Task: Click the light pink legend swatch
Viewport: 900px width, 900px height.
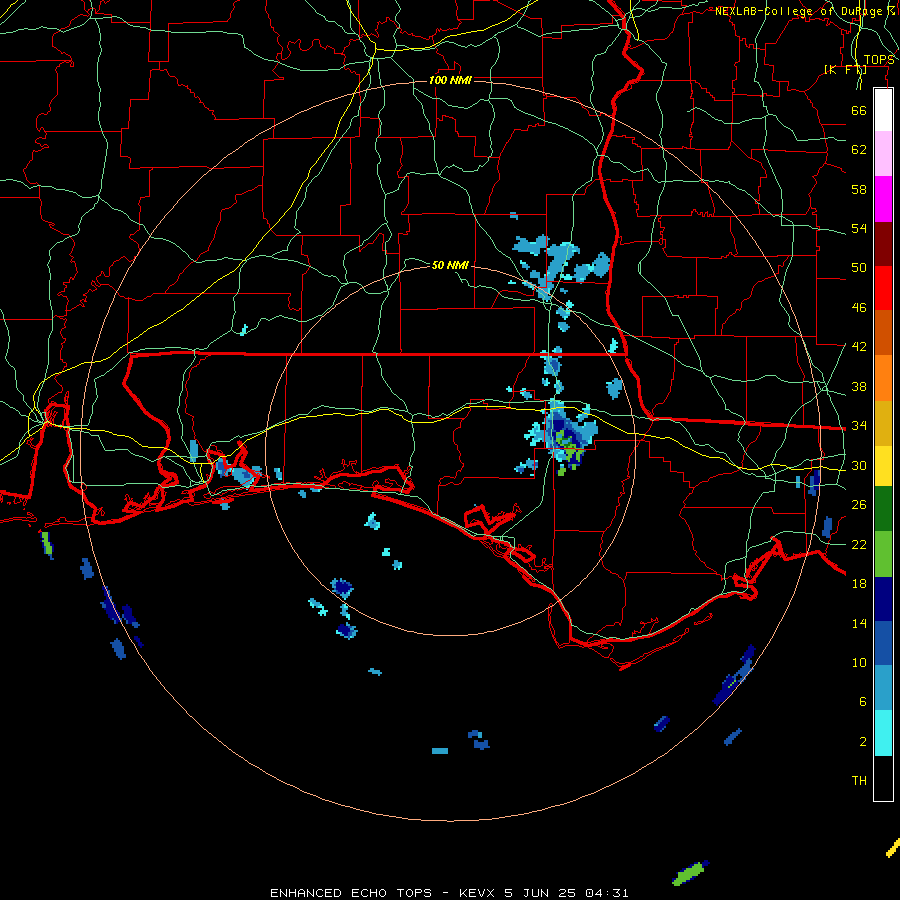Action: 883,154
